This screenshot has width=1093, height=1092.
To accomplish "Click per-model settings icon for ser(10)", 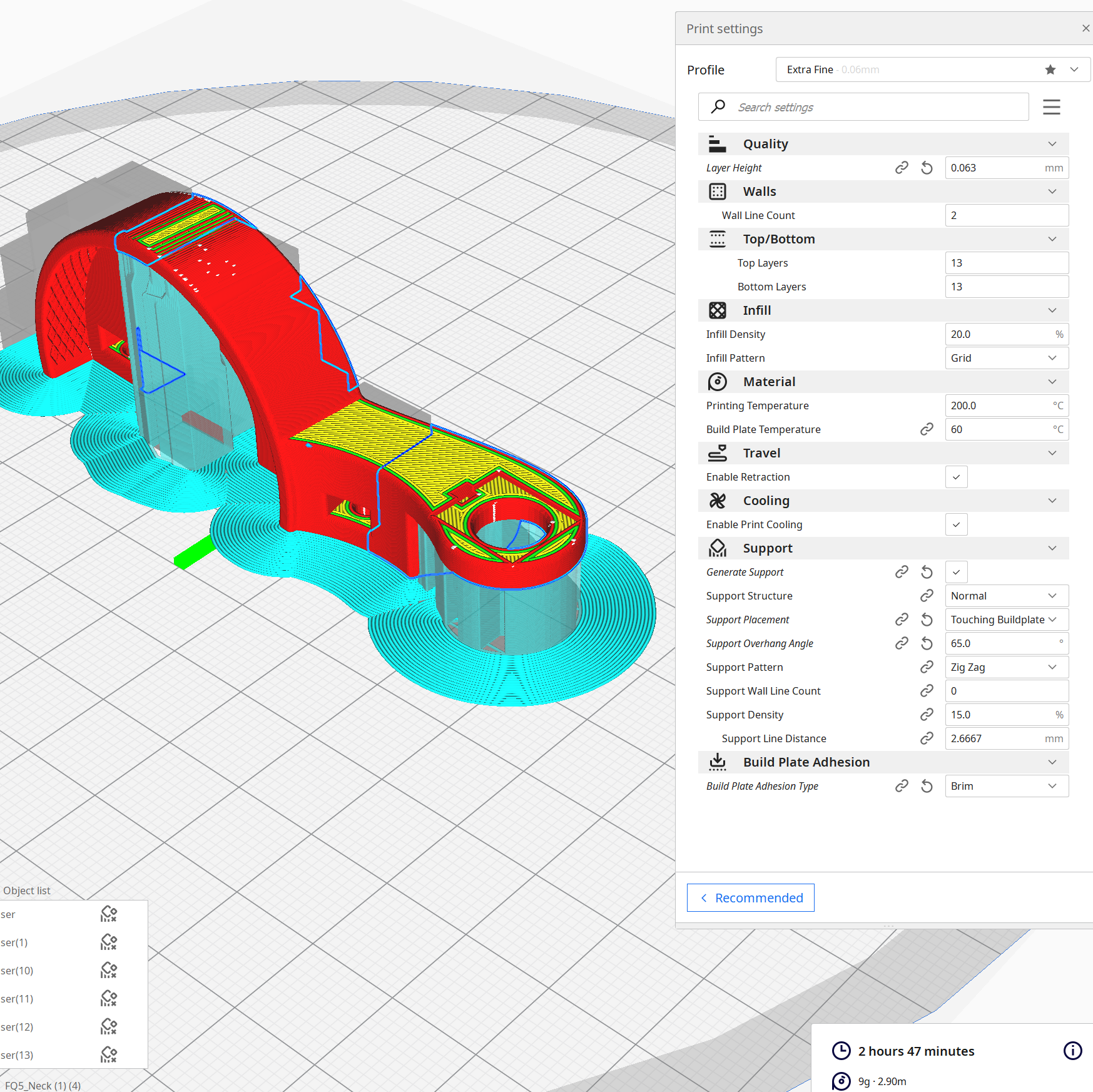I will click(x=109, y=971).
